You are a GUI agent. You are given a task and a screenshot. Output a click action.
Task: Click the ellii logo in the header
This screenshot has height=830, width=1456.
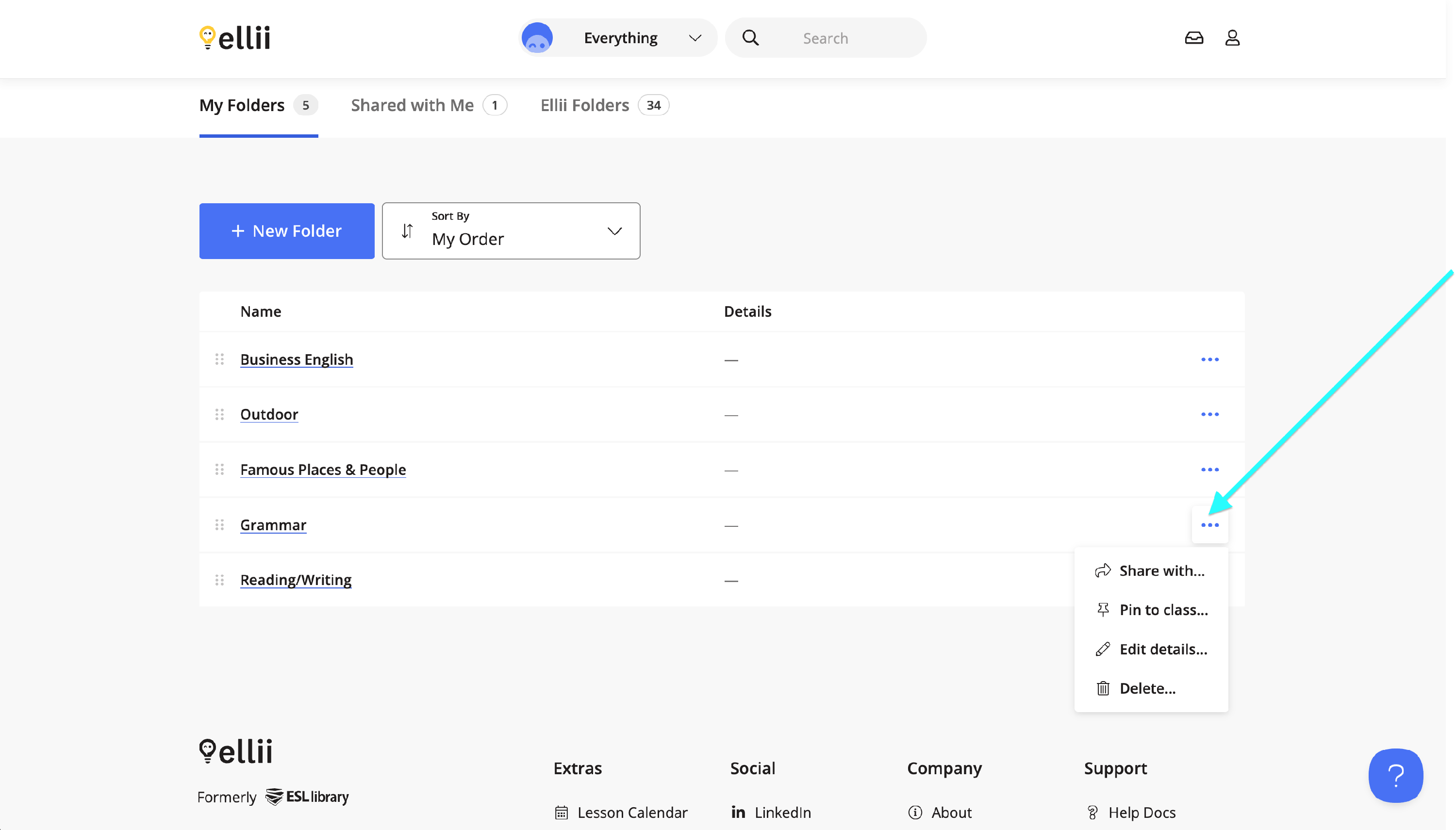click(x=235, y=38)
